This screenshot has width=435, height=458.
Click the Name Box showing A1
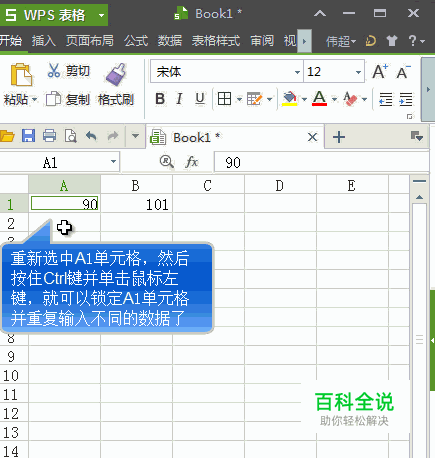pyautogui.click(x=59, y=162)
